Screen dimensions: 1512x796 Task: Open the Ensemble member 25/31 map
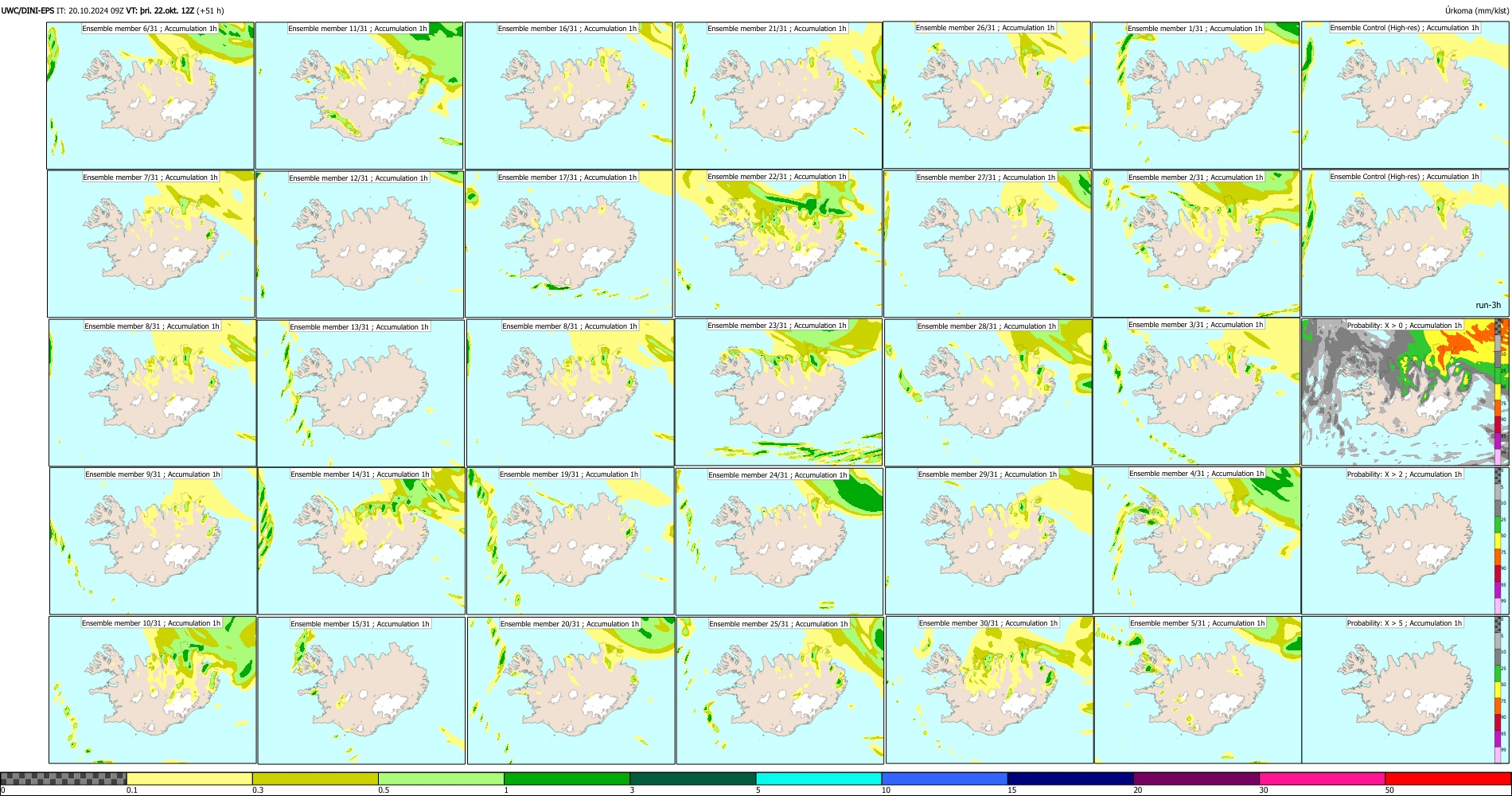(x=780, y=690)
